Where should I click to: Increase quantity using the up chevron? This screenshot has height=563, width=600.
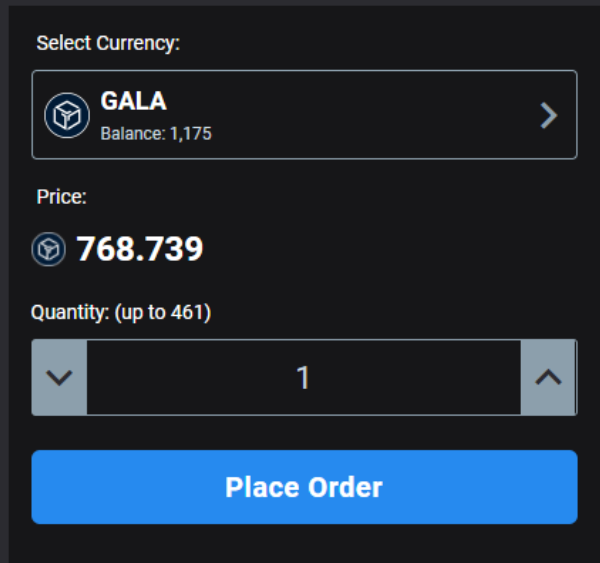click(548, 377)
